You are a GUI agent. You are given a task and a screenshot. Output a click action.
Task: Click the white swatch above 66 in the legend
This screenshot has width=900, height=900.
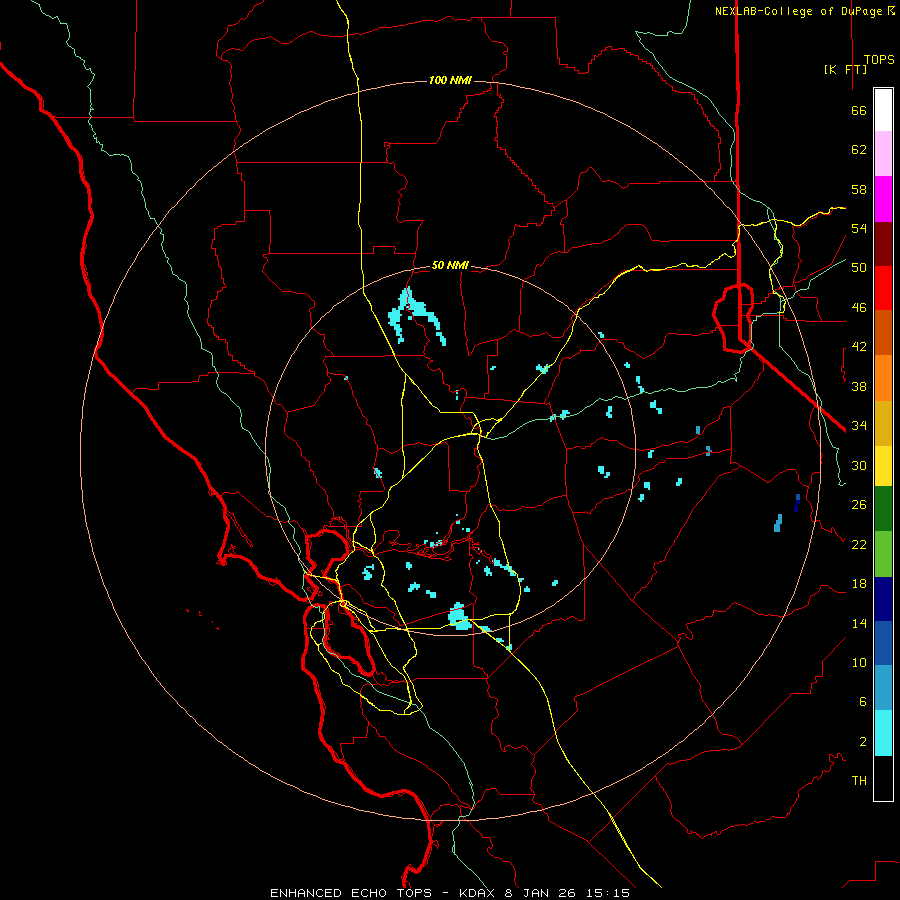(883, 110)
